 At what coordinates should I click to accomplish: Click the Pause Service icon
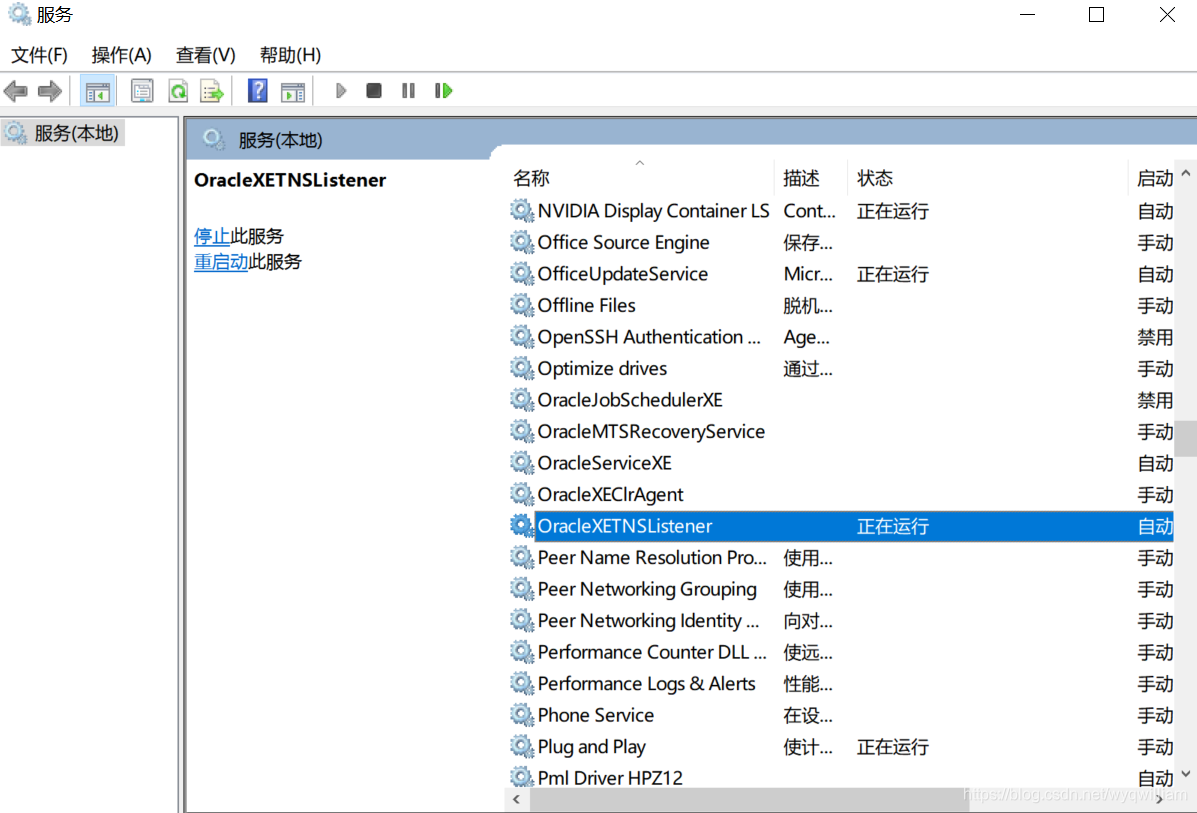point(408,91)
